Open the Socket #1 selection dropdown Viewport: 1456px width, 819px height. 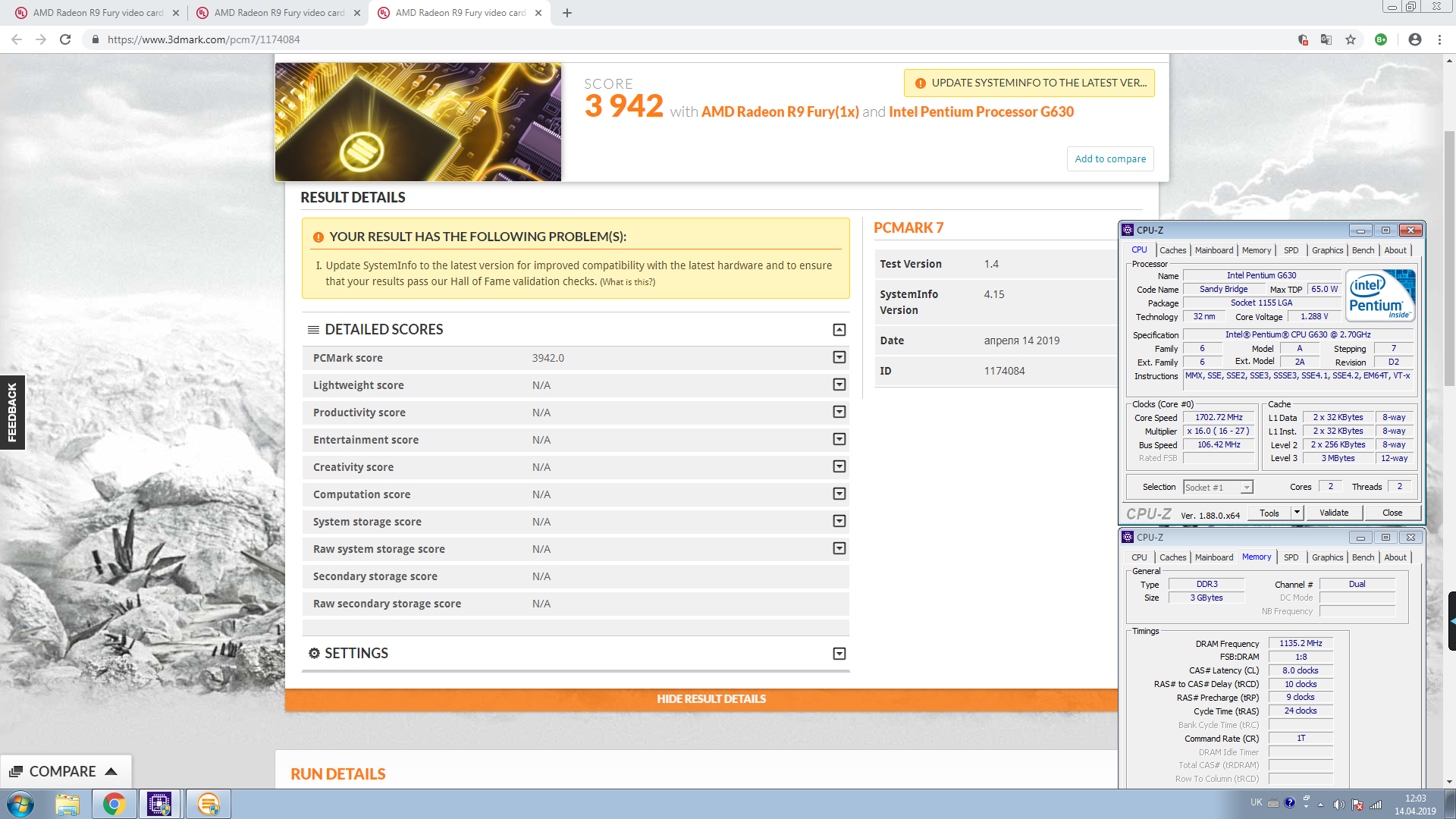click(1218, 488)
